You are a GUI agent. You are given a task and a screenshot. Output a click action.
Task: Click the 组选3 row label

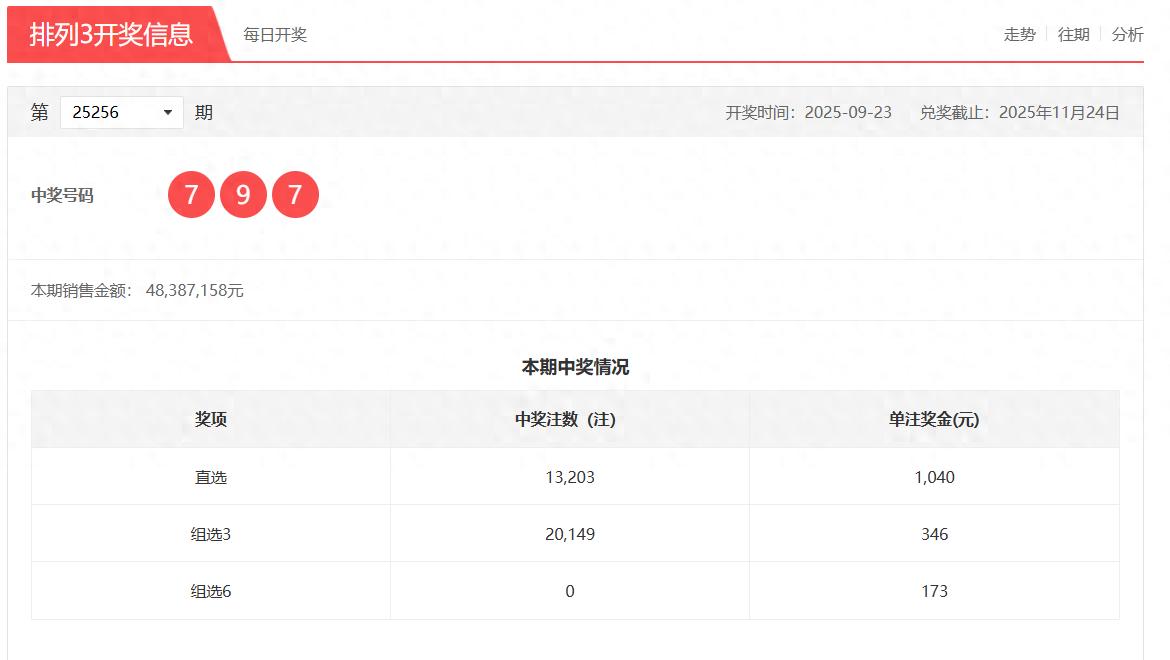tap(210, 534)
